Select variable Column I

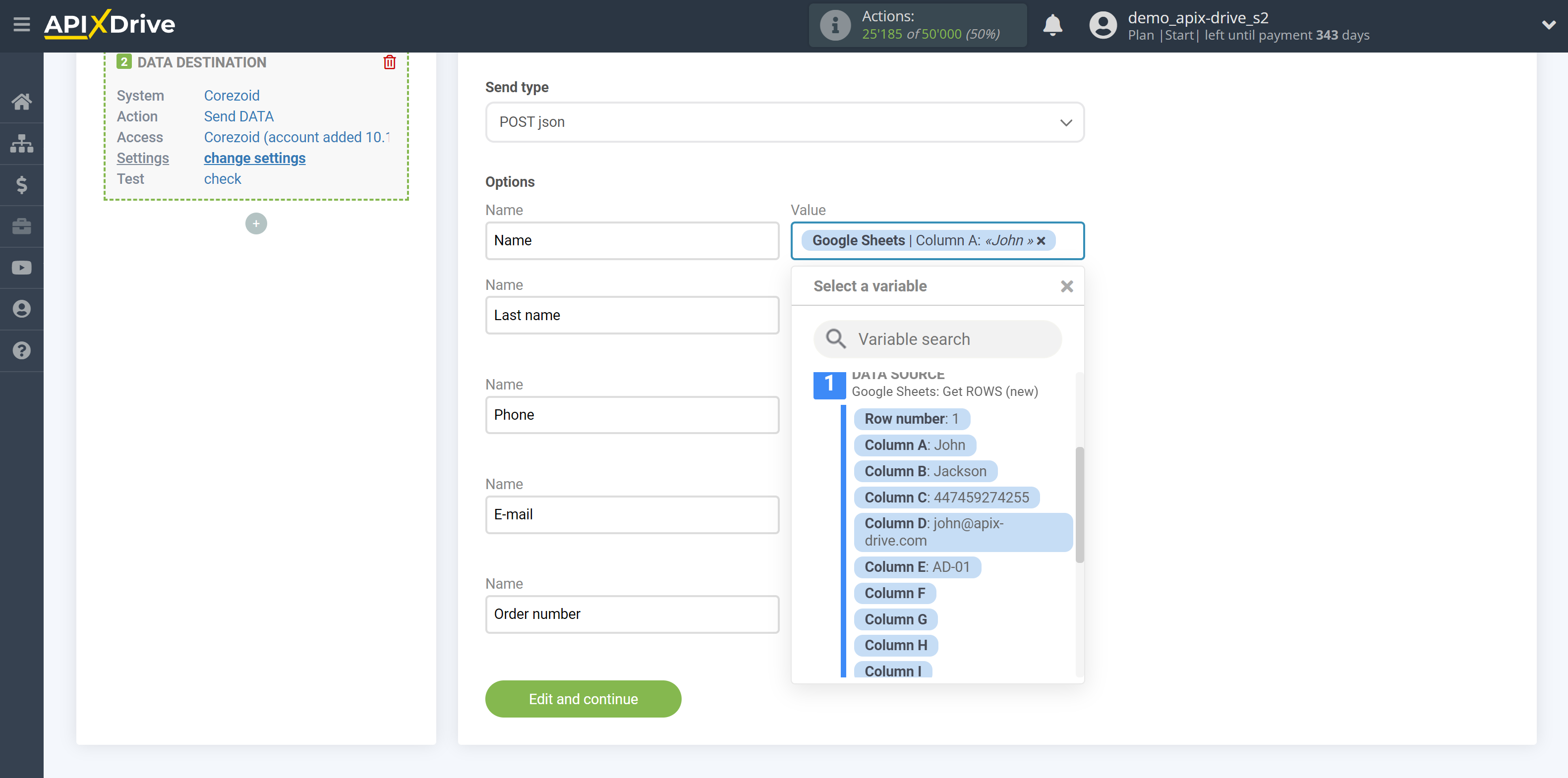pos(892,670)
